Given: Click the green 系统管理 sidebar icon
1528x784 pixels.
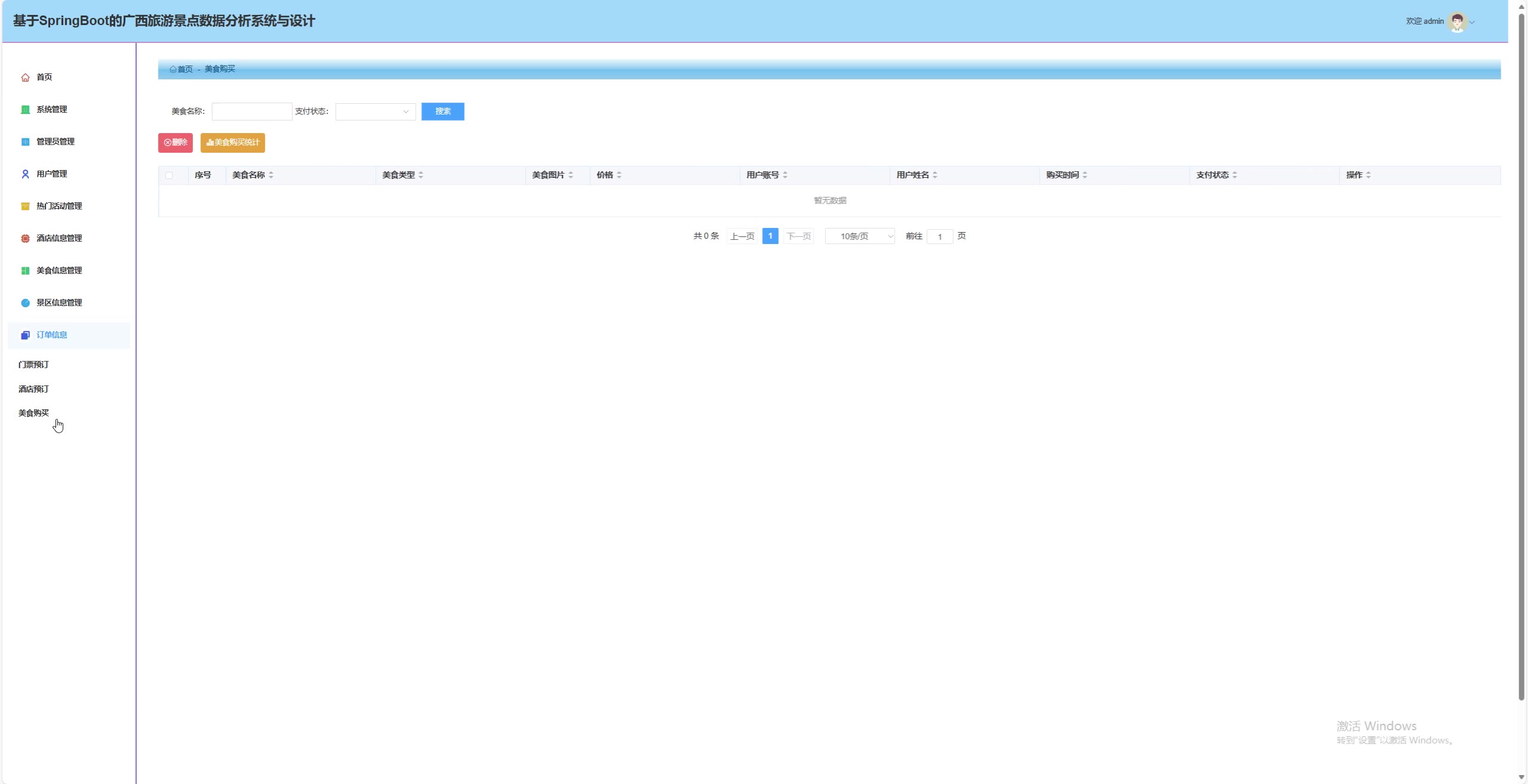Looking at the screenshot, I should (x=25, y=110).
